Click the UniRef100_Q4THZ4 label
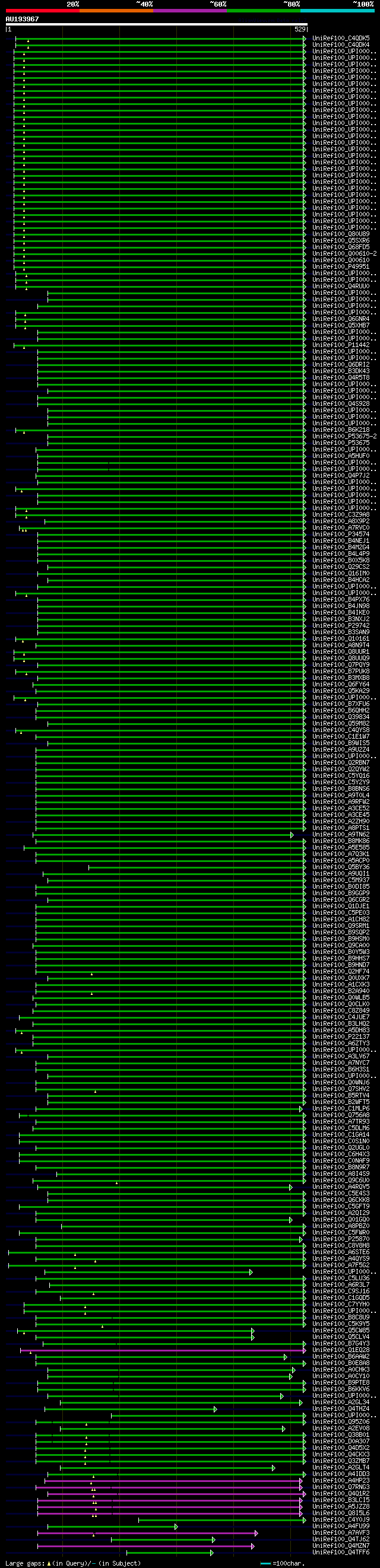 pos(341,1408)
